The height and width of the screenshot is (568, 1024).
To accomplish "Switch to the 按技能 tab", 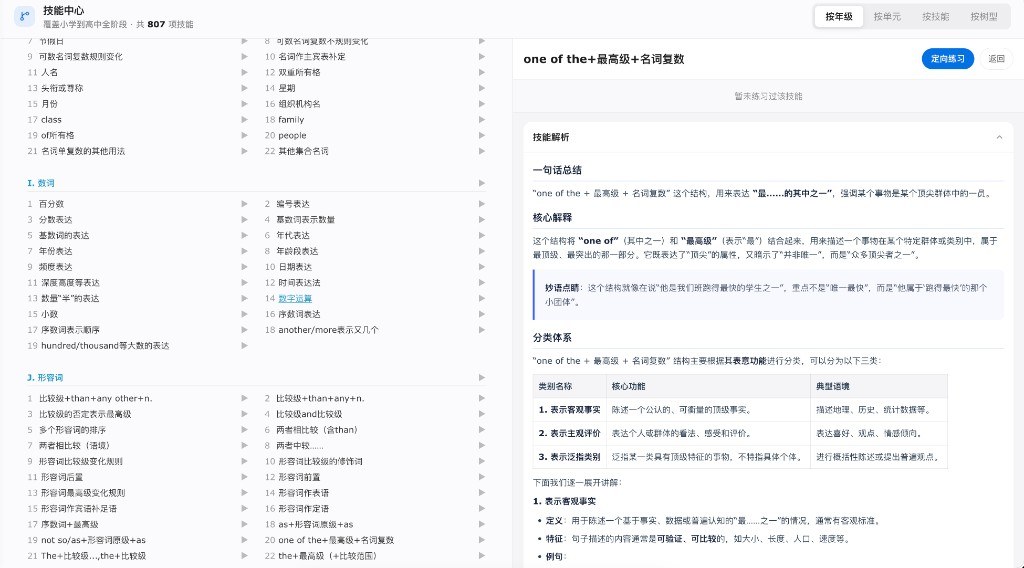I will tap(935, 16).
